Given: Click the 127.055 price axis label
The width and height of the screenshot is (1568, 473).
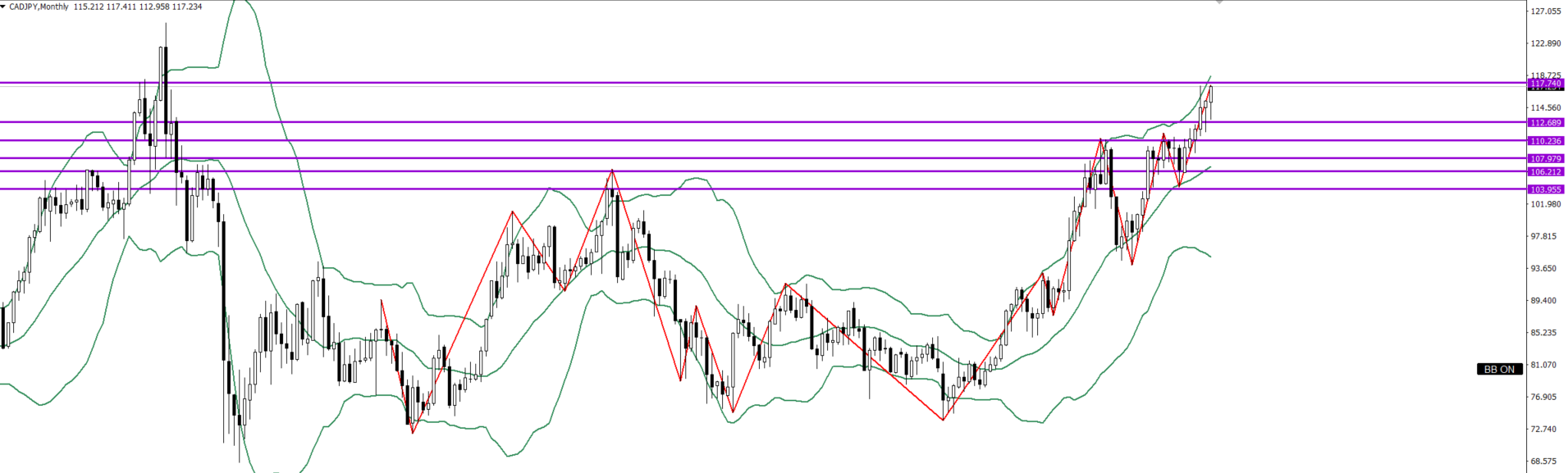Looking at the screenshot, I should click(1545, 11).
